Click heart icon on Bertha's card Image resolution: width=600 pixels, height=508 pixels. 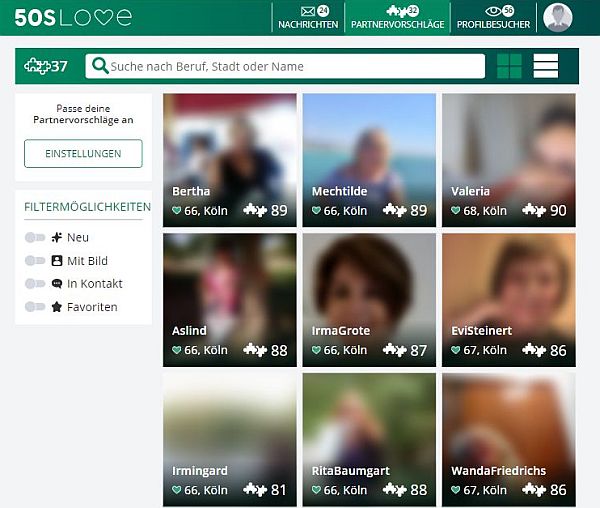click(x=177, y=211)
